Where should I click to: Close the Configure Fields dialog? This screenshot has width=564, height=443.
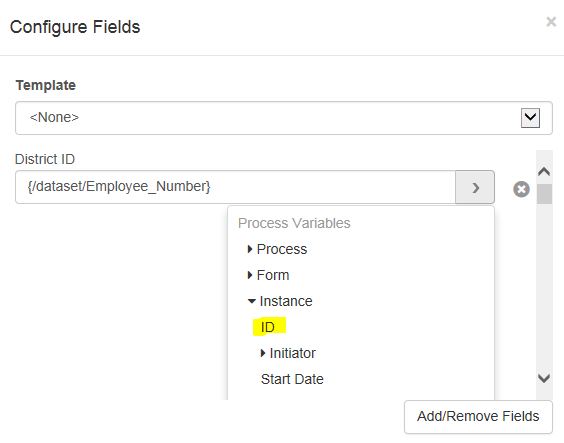[x=551, y=22]
